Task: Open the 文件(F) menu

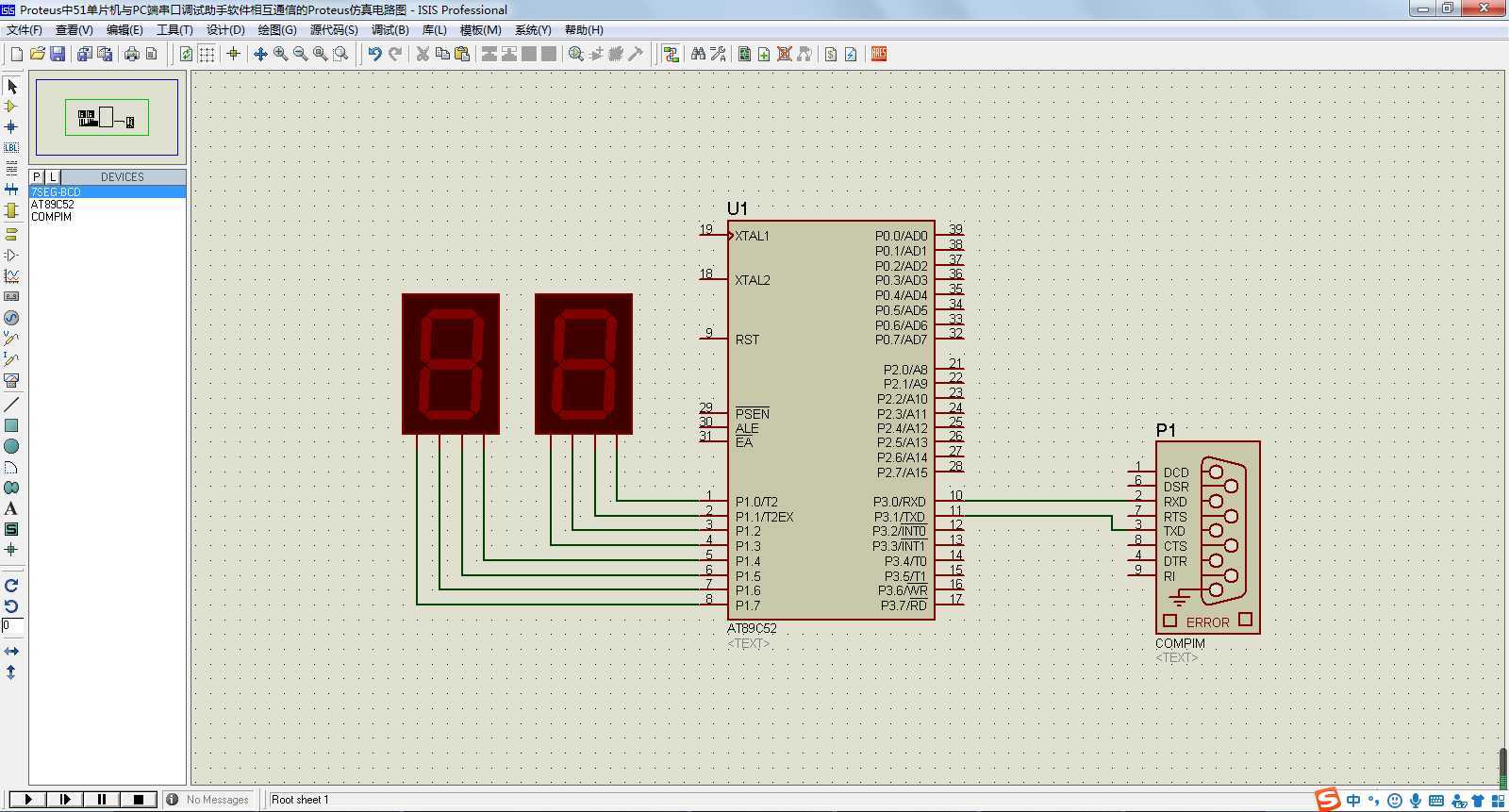Action: [24, 30]
